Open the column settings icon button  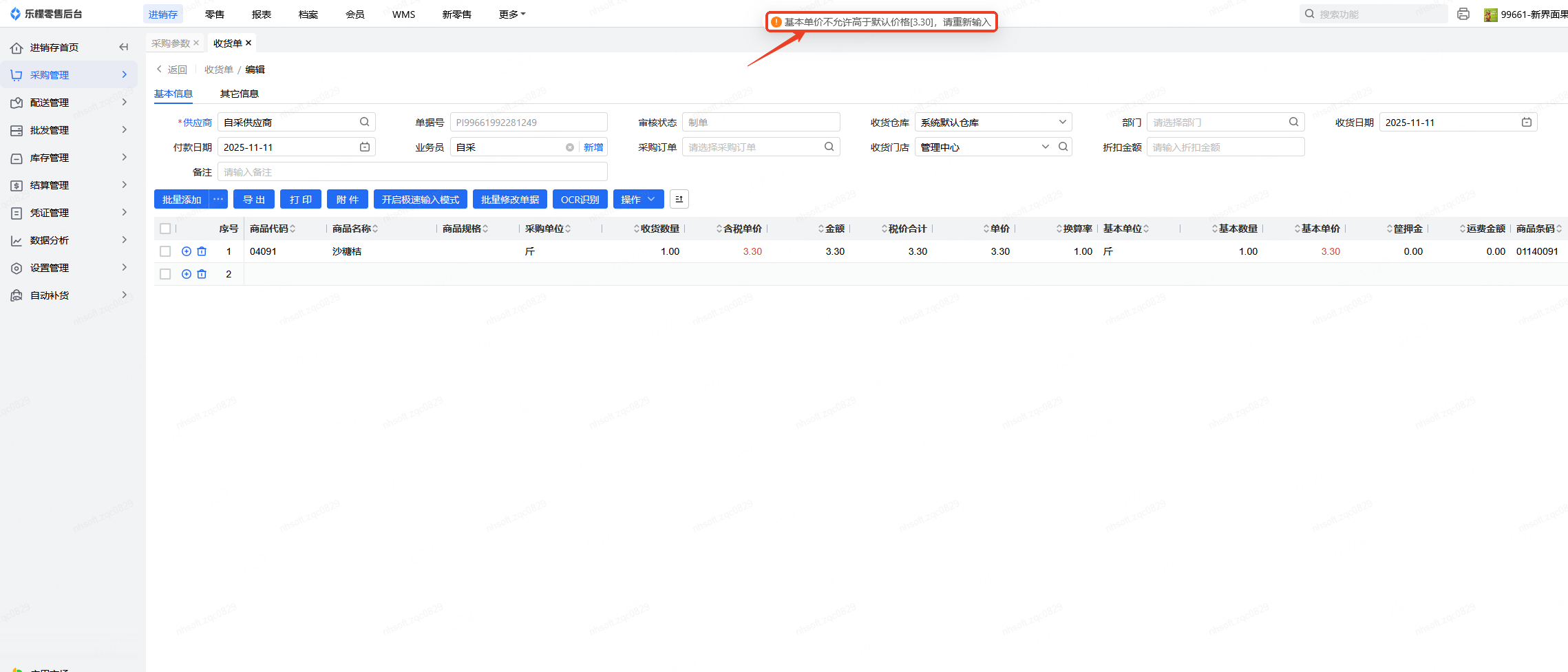[679, 199]
